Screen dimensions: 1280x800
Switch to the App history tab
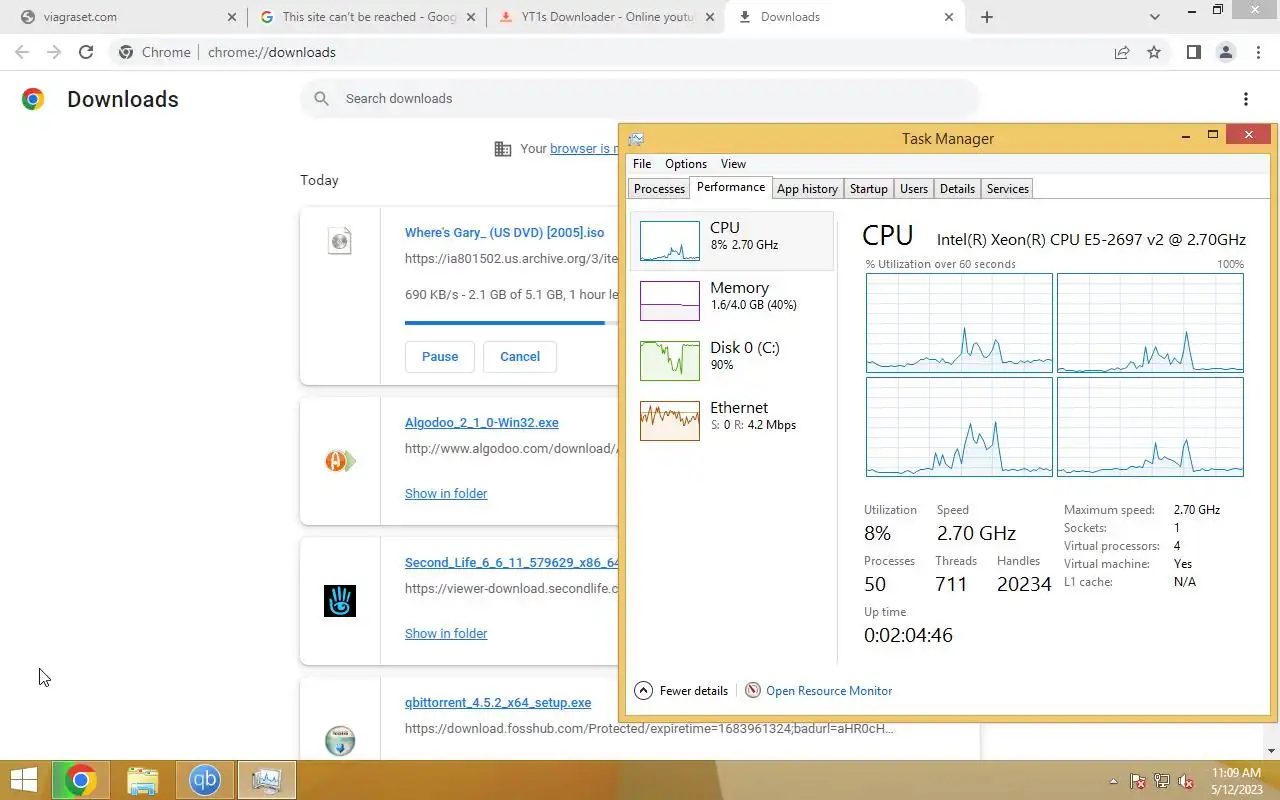807,189
